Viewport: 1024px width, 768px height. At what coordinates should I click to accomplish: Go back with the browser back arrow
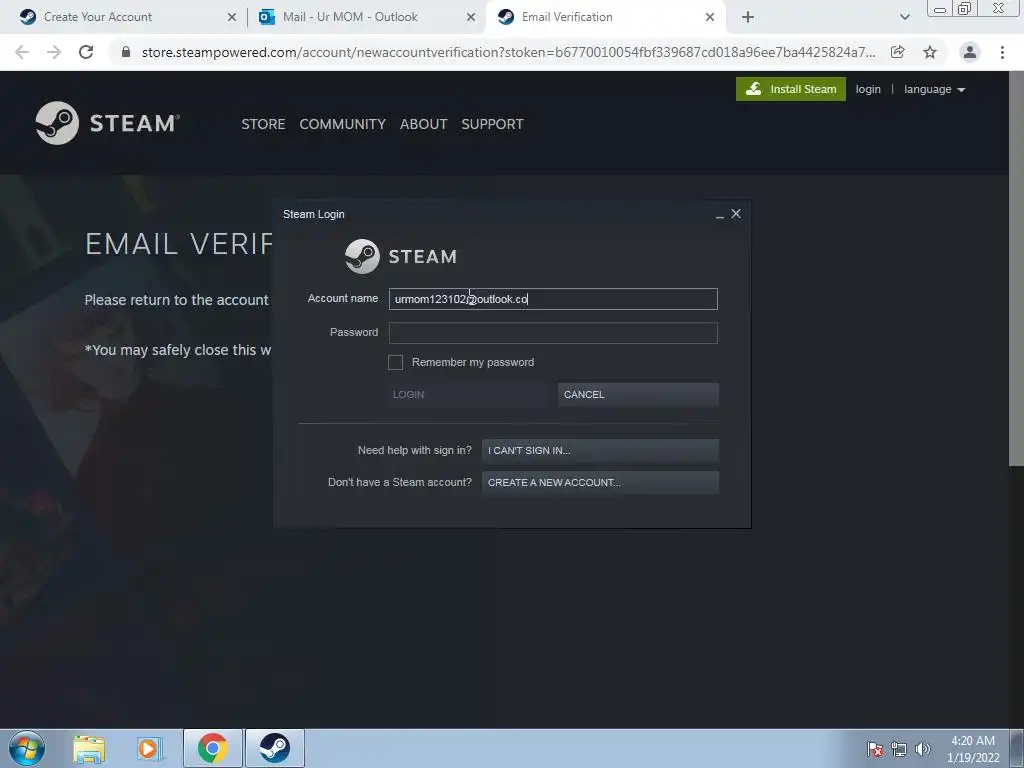pos(22,52)
